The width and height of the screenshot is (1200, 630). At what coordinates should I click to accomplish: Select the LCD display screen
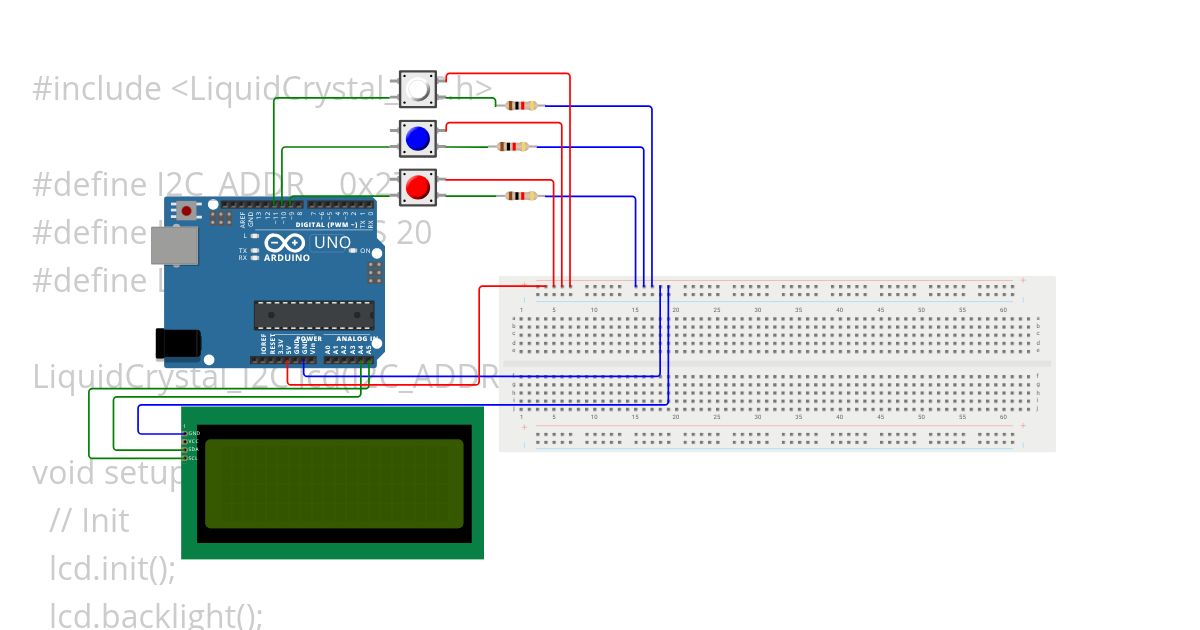coord(332,483)
